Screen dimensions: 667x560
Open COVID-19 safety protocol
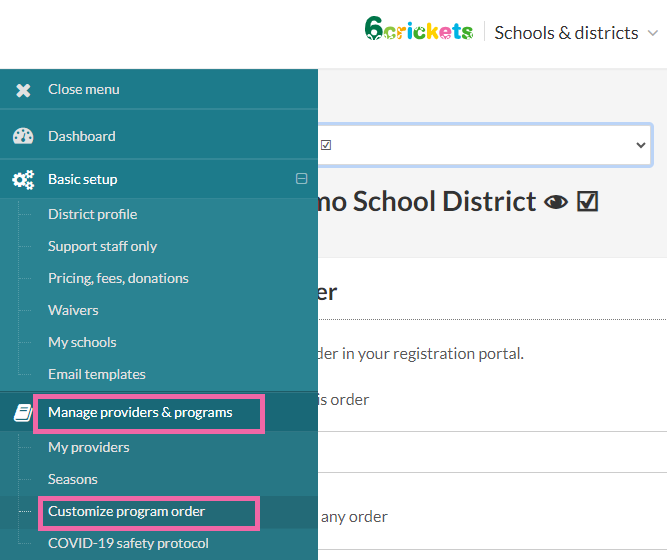point(128,543)
